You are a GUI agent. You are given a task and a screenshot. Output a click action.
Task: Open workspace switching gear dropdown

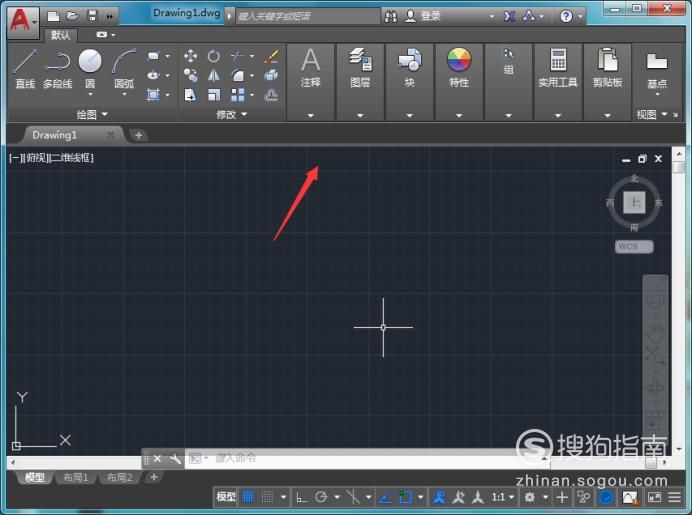(545, 497)
